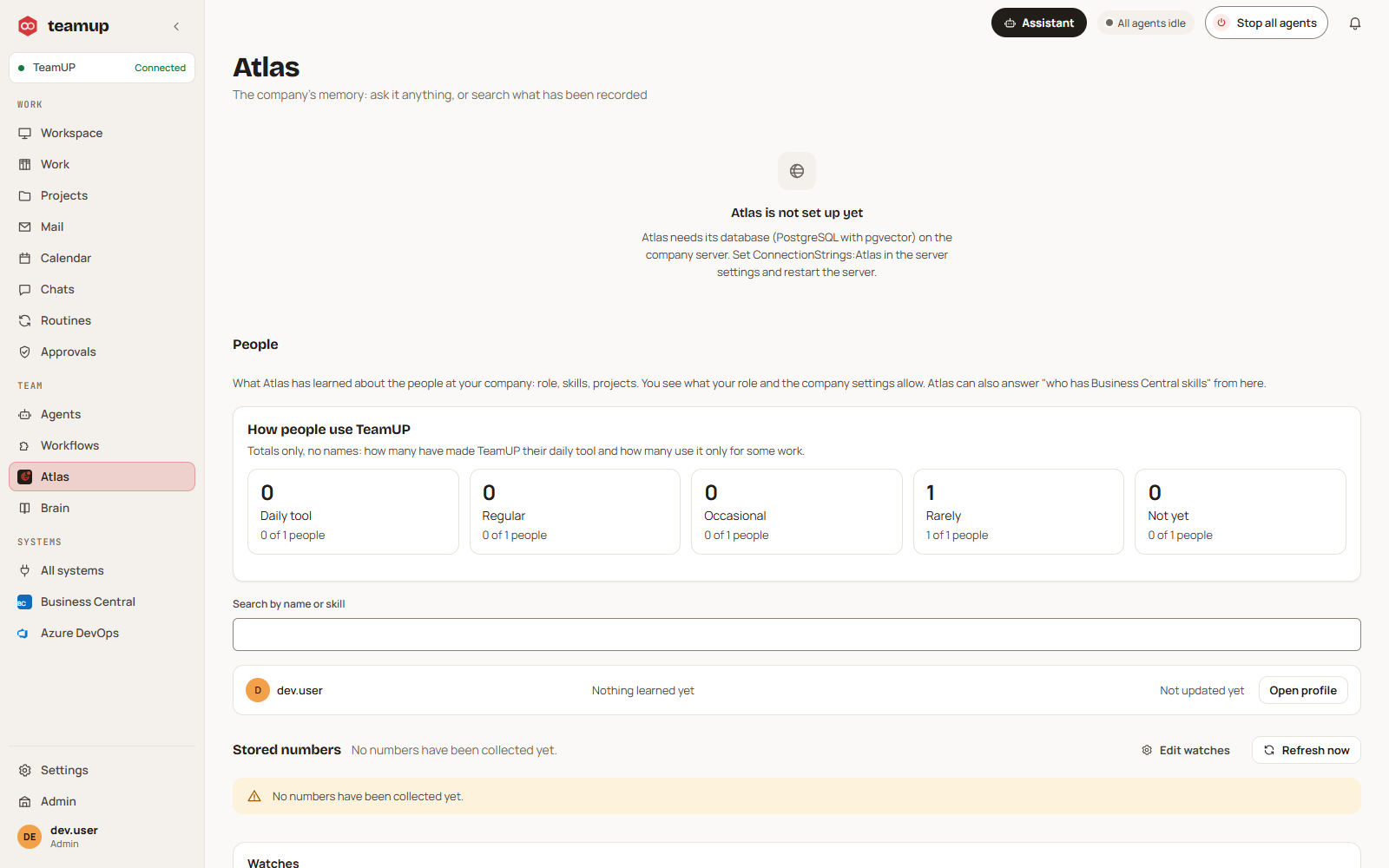Click the Regular usage card
Screen dimensions: 1389x868
[575, 511]
